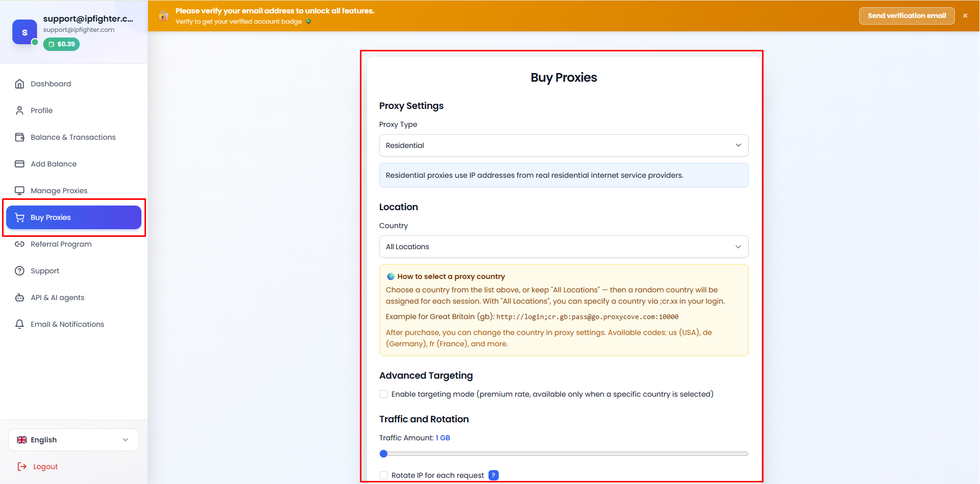Click the Traffic and Rotation heading

coord(424,419)
